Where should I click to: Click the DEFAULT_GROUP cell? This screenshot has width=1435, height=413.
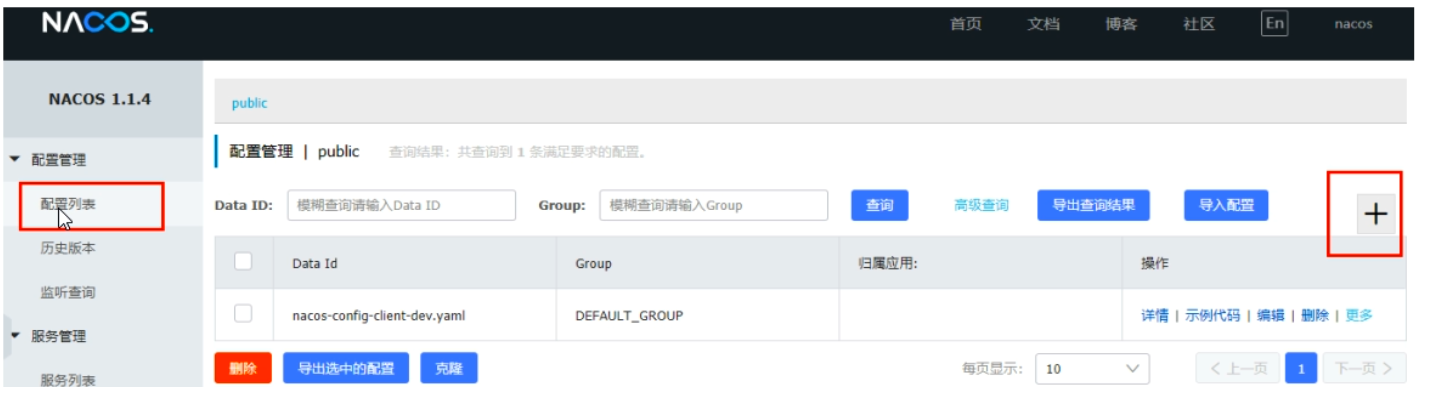698,315
